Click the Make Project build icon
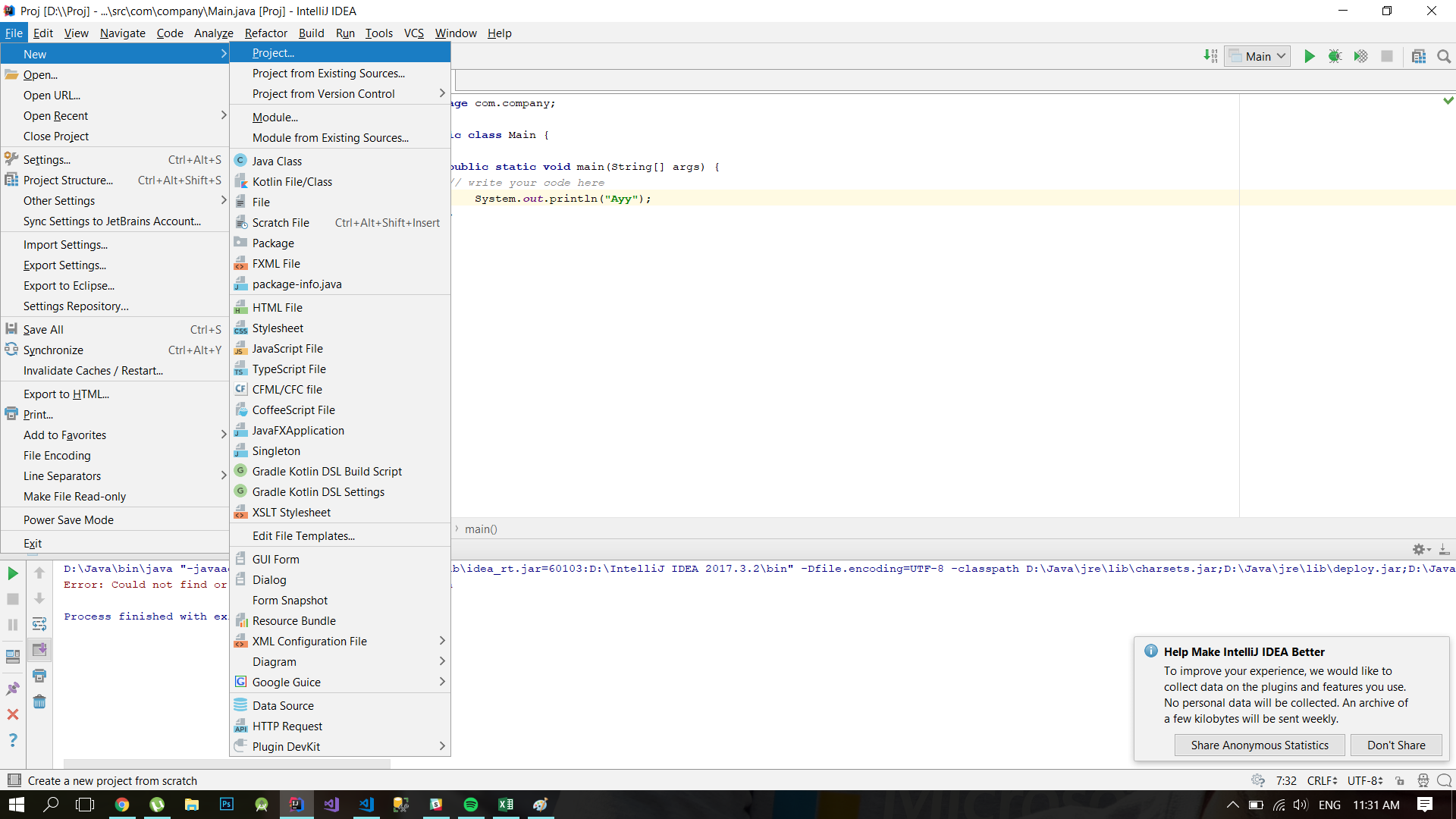1456x819 pixels. click(1210, 56)
